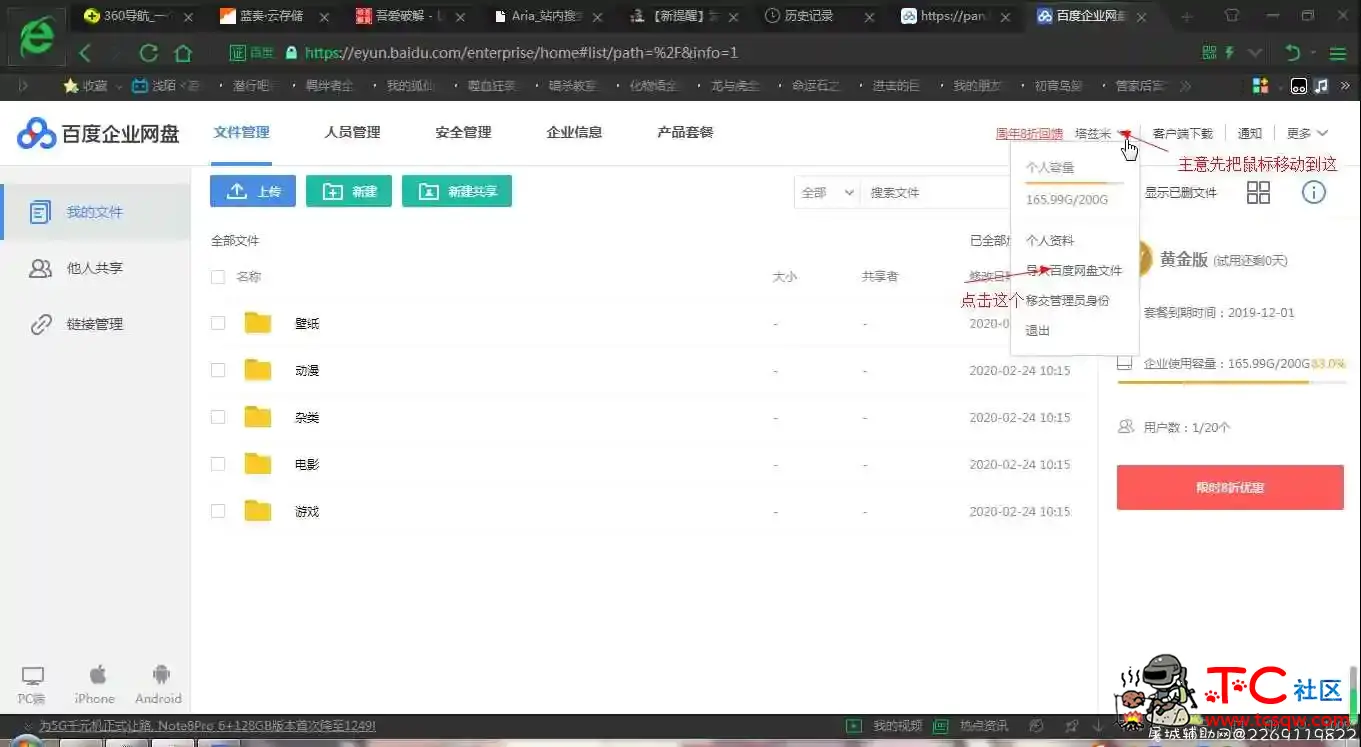Click the 新建共享 button
The width and height of the screenshot is (1361, 747).
457,191
